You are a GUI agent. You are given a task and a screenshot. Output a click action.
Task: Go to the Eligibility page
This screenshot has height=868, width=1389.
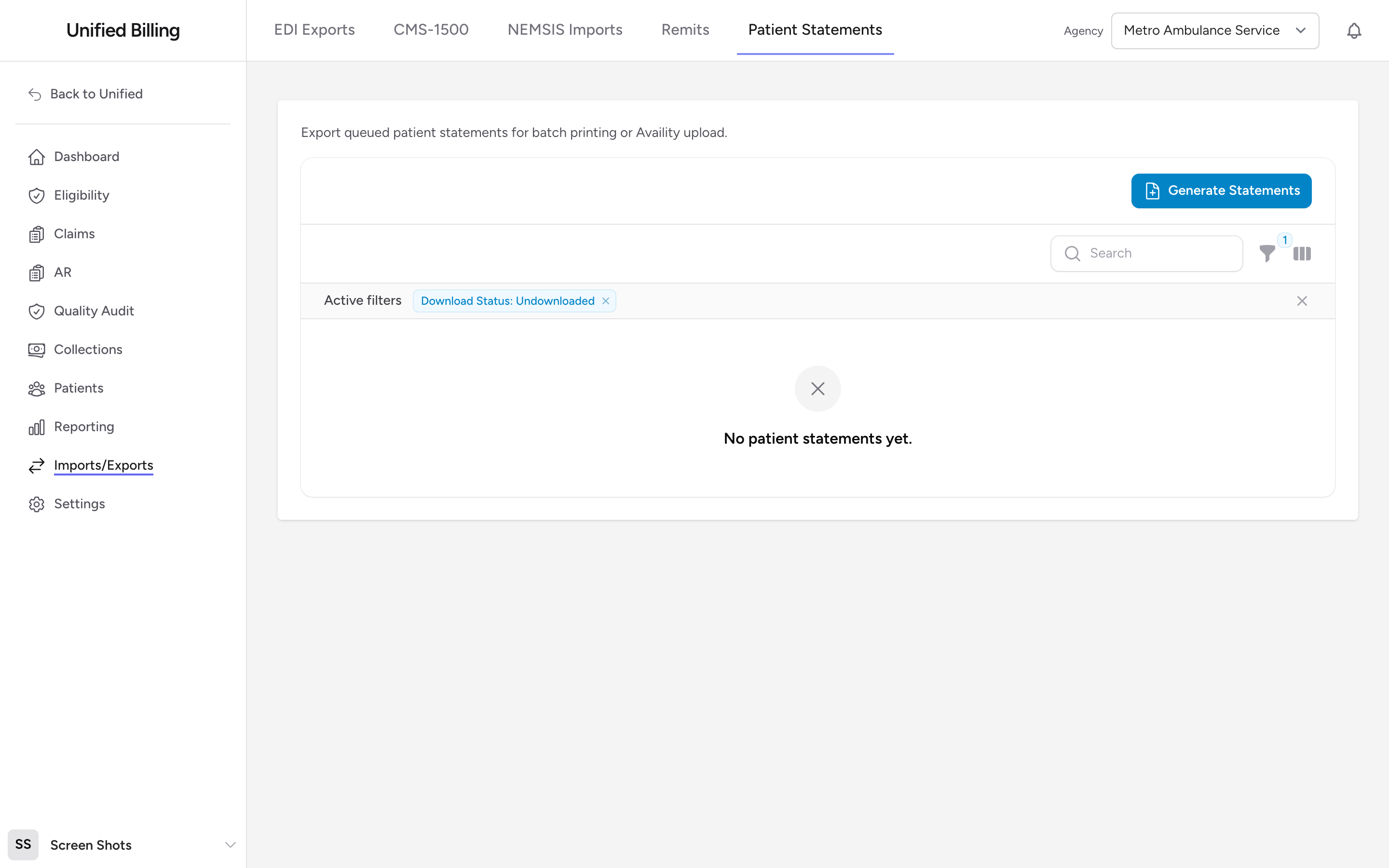pos(82,195)
